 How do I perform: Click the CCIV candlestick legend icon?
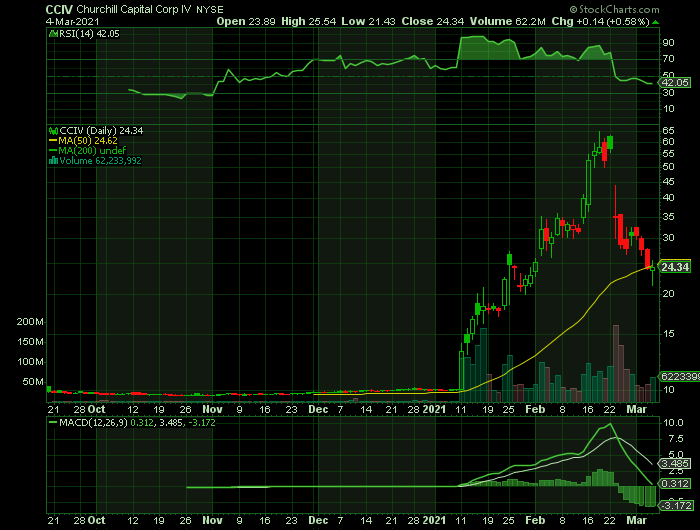click(x=54, y=130)
